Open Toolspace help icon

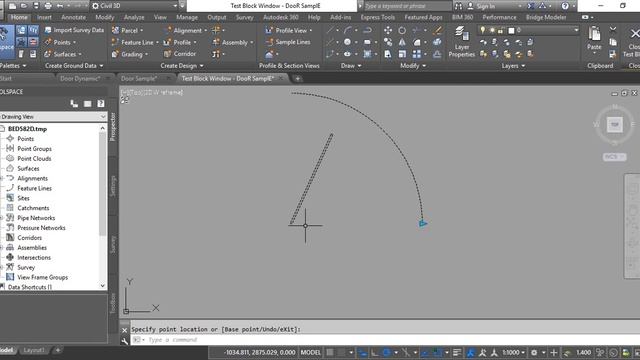(101, 104)
